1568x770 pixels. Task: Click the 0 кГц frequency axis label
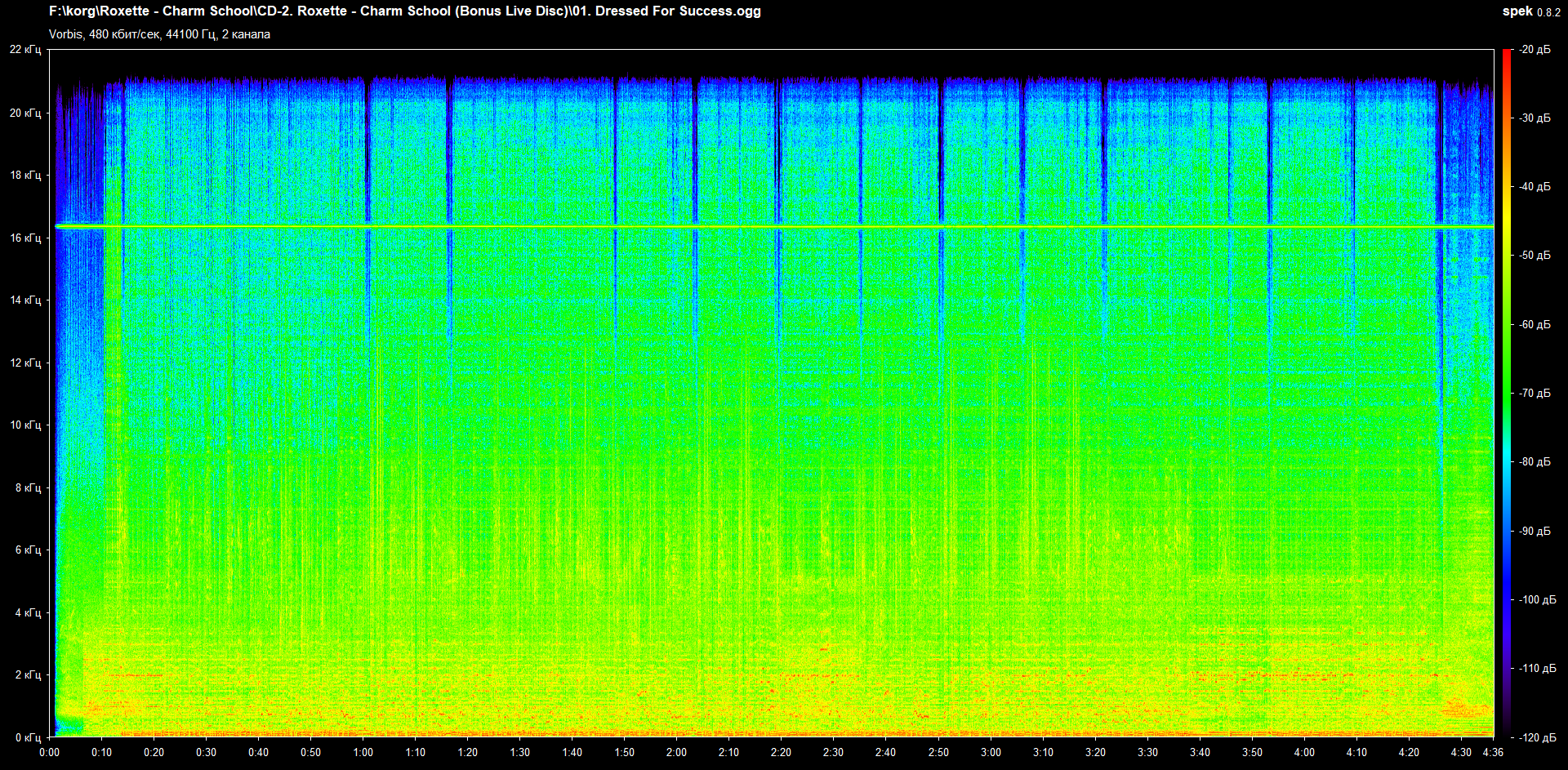28,737
